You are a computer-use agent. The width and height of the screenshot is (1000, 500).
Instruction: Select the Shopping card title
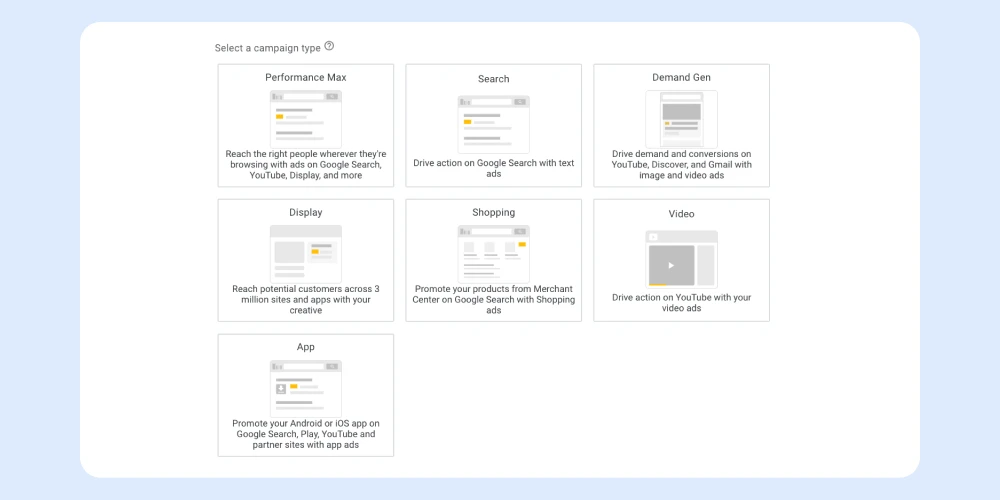point(494,212)
